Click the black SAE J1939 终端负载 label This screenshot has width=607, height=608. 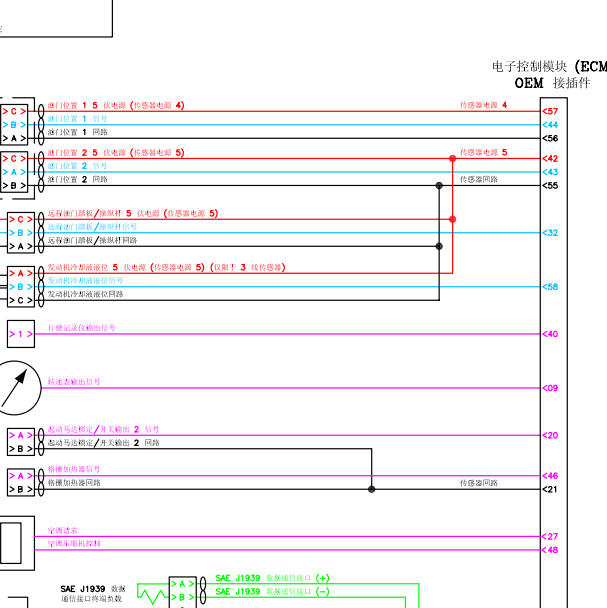coord(93,594)
